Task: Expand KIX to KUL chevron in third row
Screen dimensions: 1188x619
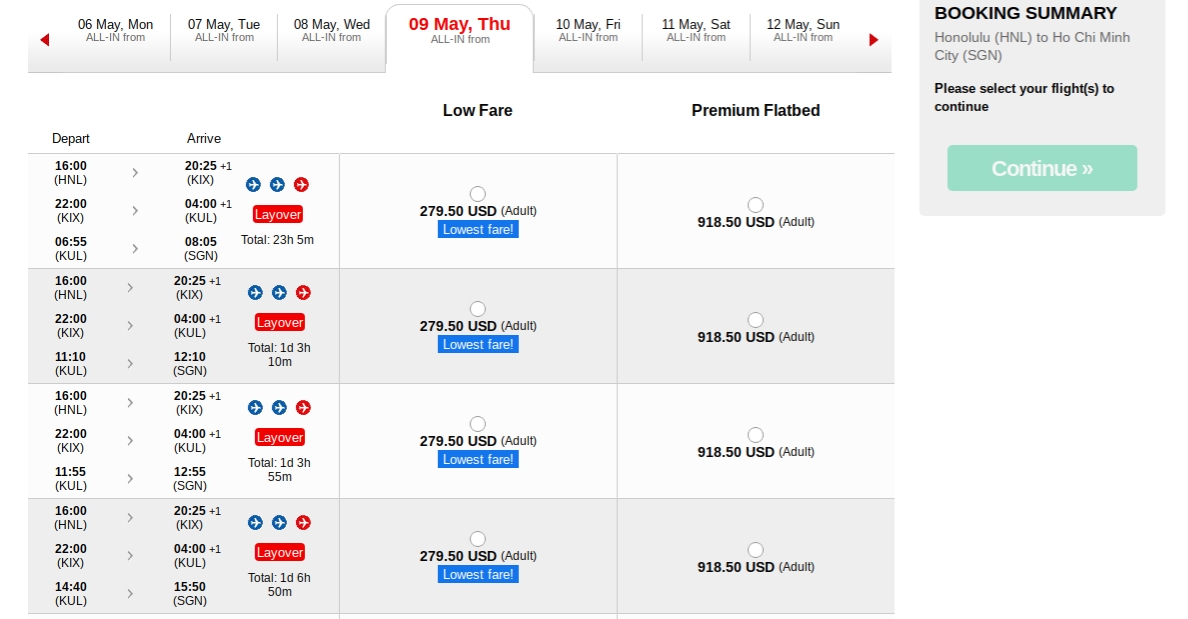Action: point(130,441)
